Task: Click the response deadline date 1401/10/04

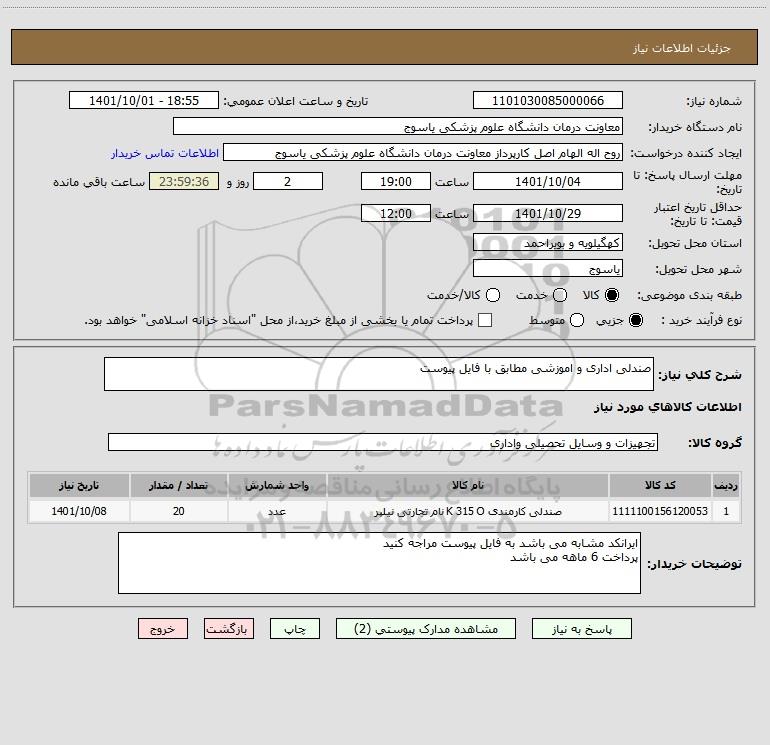Action: click(548, 181)
